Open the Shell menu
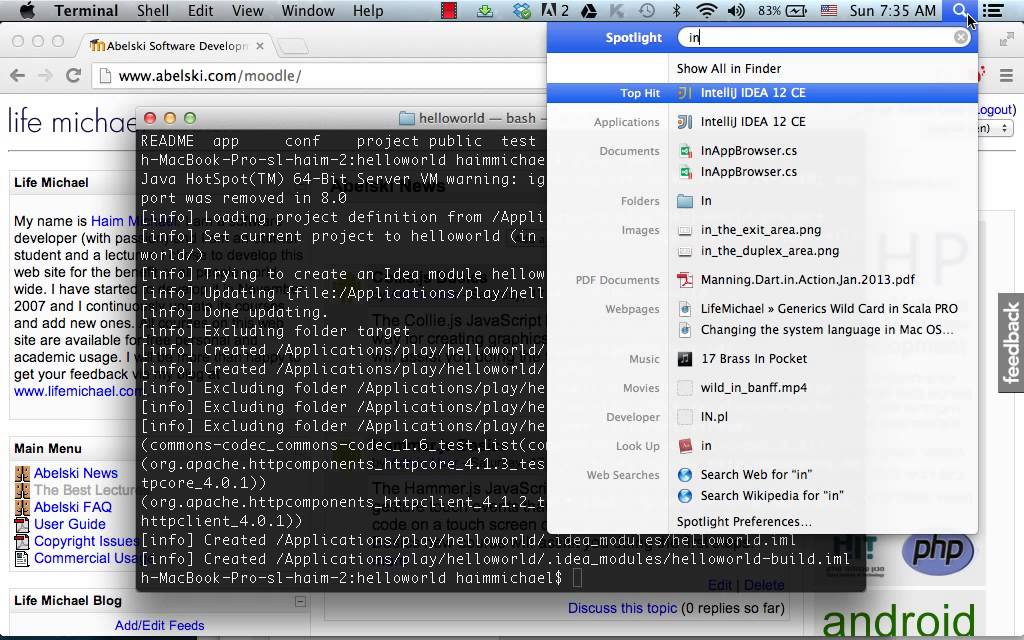 pyautogui.click(x=153, y=10)
